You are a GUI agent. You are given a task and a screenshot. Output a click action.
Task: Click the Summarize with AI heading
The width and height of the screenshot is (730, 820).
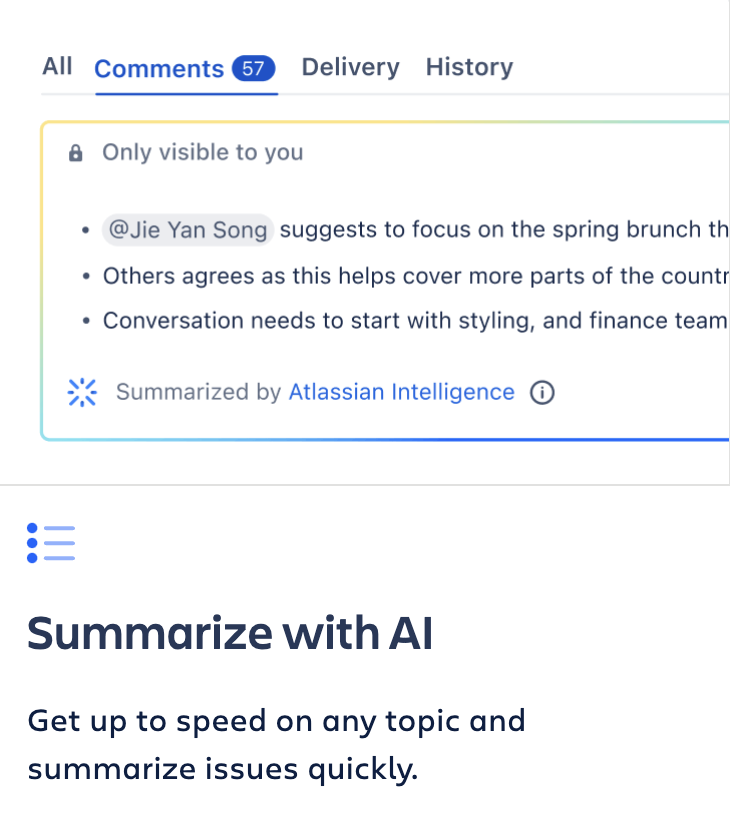click(x=230, y=634)
